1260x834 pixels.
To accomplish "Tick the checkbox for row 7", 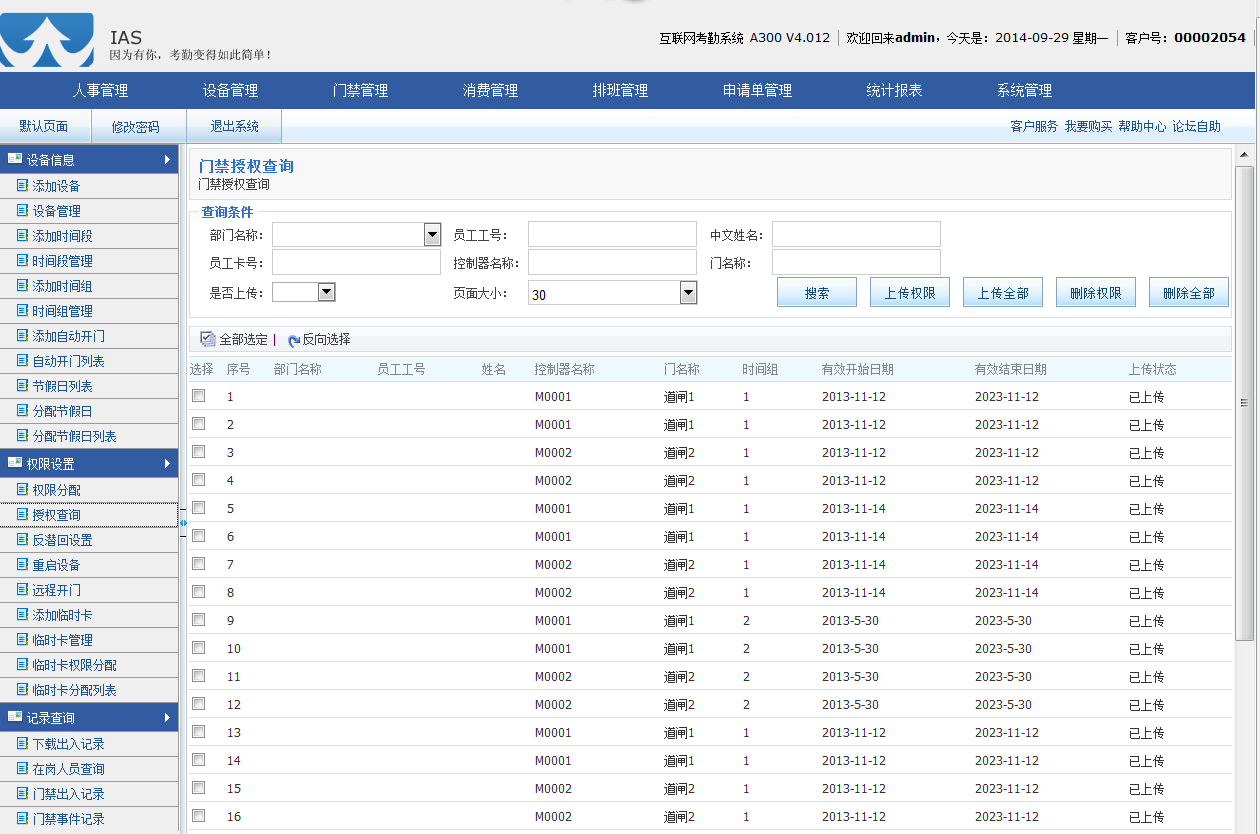I will click(198, 563).
